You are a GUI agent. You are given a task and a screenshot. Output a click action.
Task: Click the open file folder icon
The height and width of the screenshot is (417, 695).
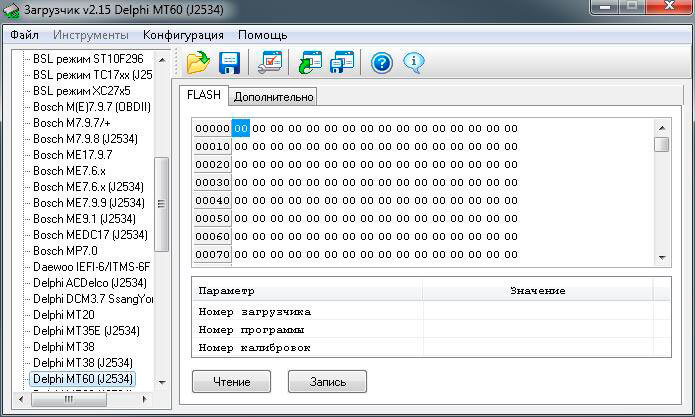[198, 63]
